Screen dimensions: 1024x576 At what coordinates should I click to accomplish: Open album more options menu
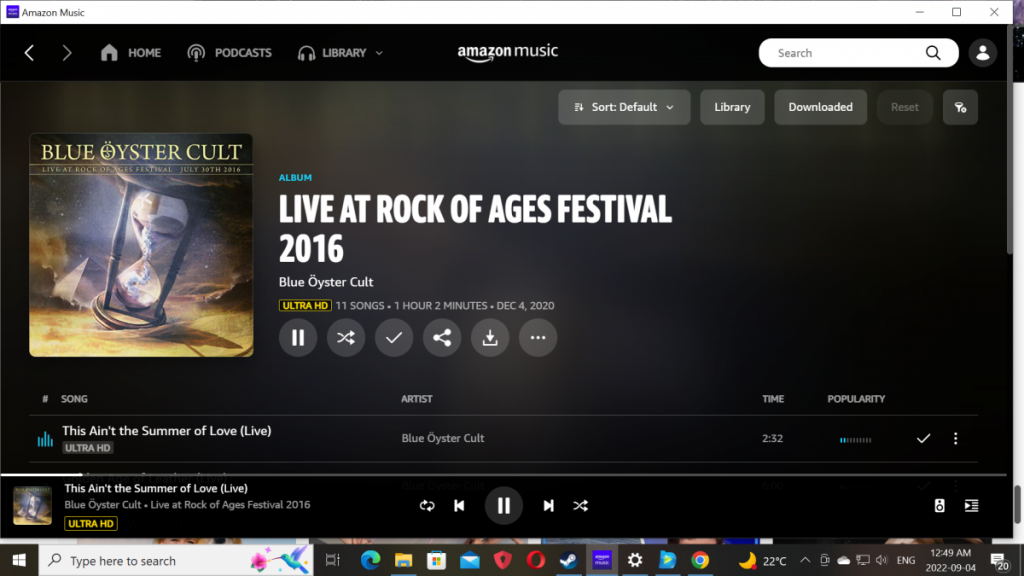(x=538, y=338)
